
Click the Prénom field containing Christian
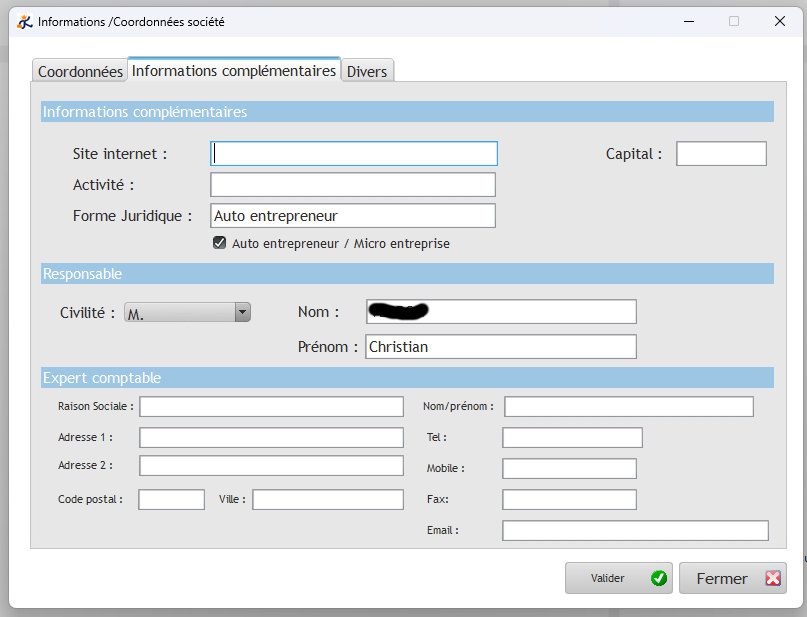500,346
